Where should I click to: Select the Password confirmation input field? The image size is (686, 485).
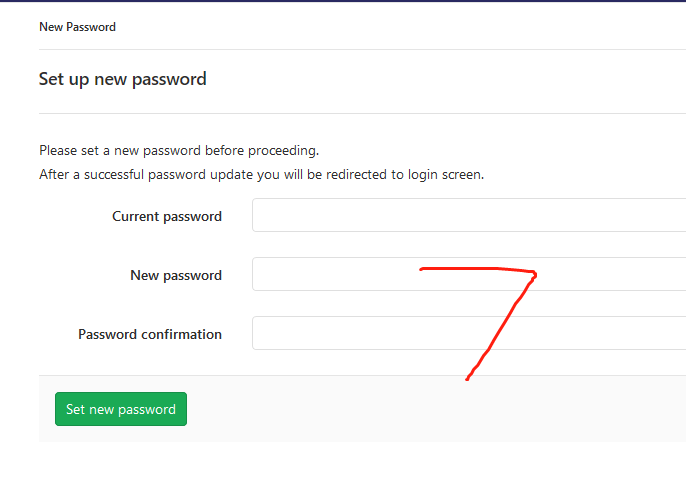click(x=469, y=333)
